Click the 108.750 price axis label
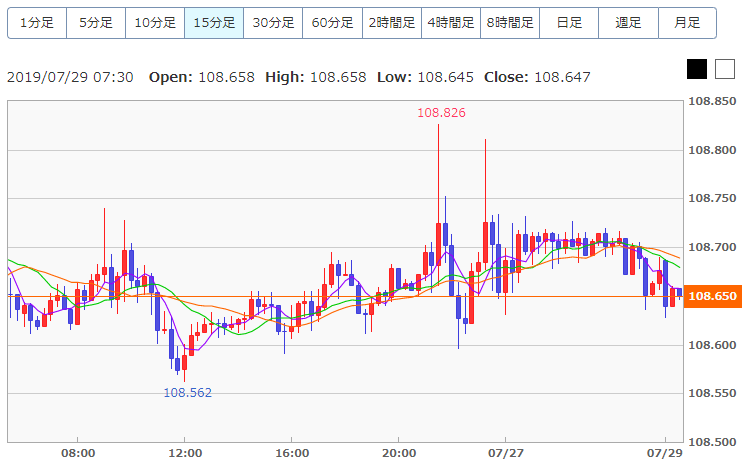Viewport: 747px width, 467px height. (x=712, y=199)
